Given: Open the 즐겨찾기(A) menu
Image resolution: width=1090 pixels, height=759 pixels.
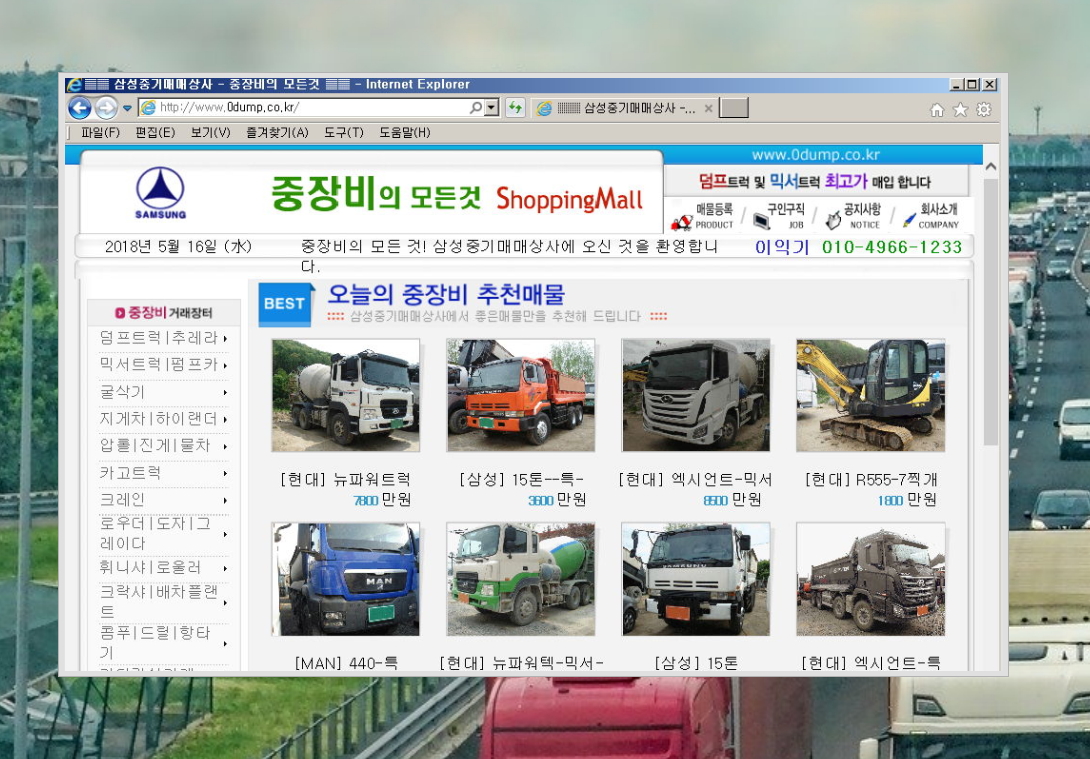Looking at the screenshot, I should [x=277, y=132].
